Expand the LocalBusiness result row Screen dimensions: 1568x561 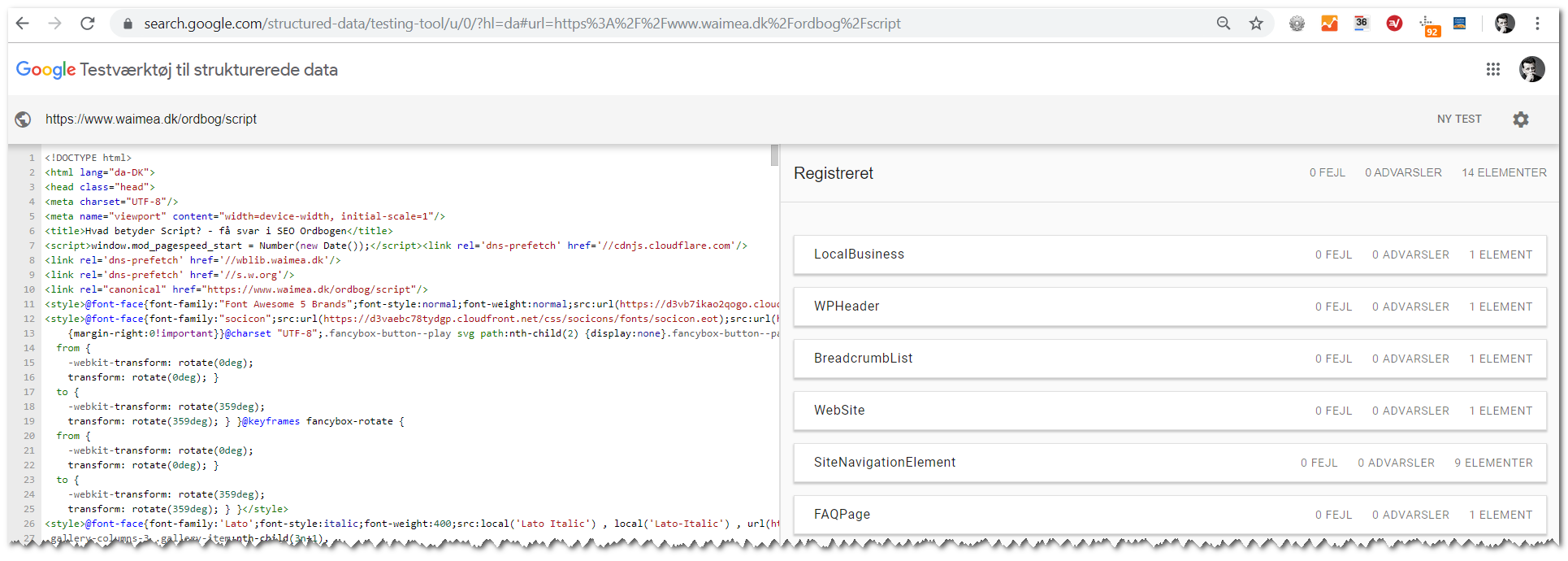(x=1169, y=254)
